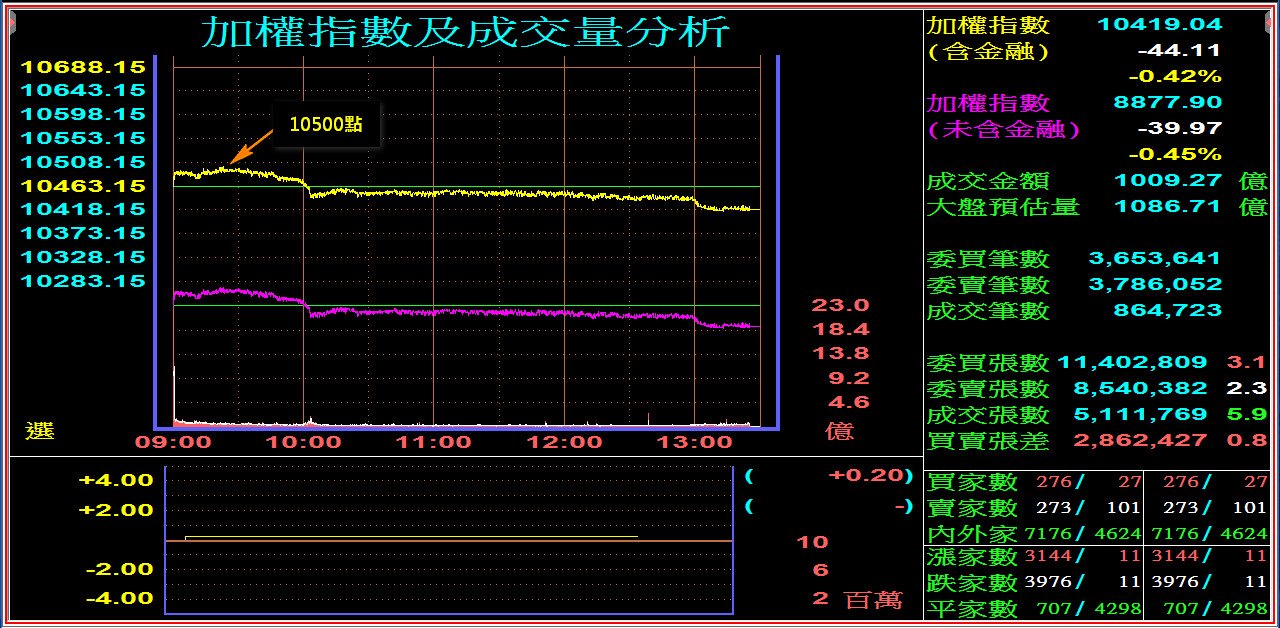The height and width of the screenshot is (628, 1280).
Task: Select the 13:00 time axis marker
Action: (x=694, y=441)
